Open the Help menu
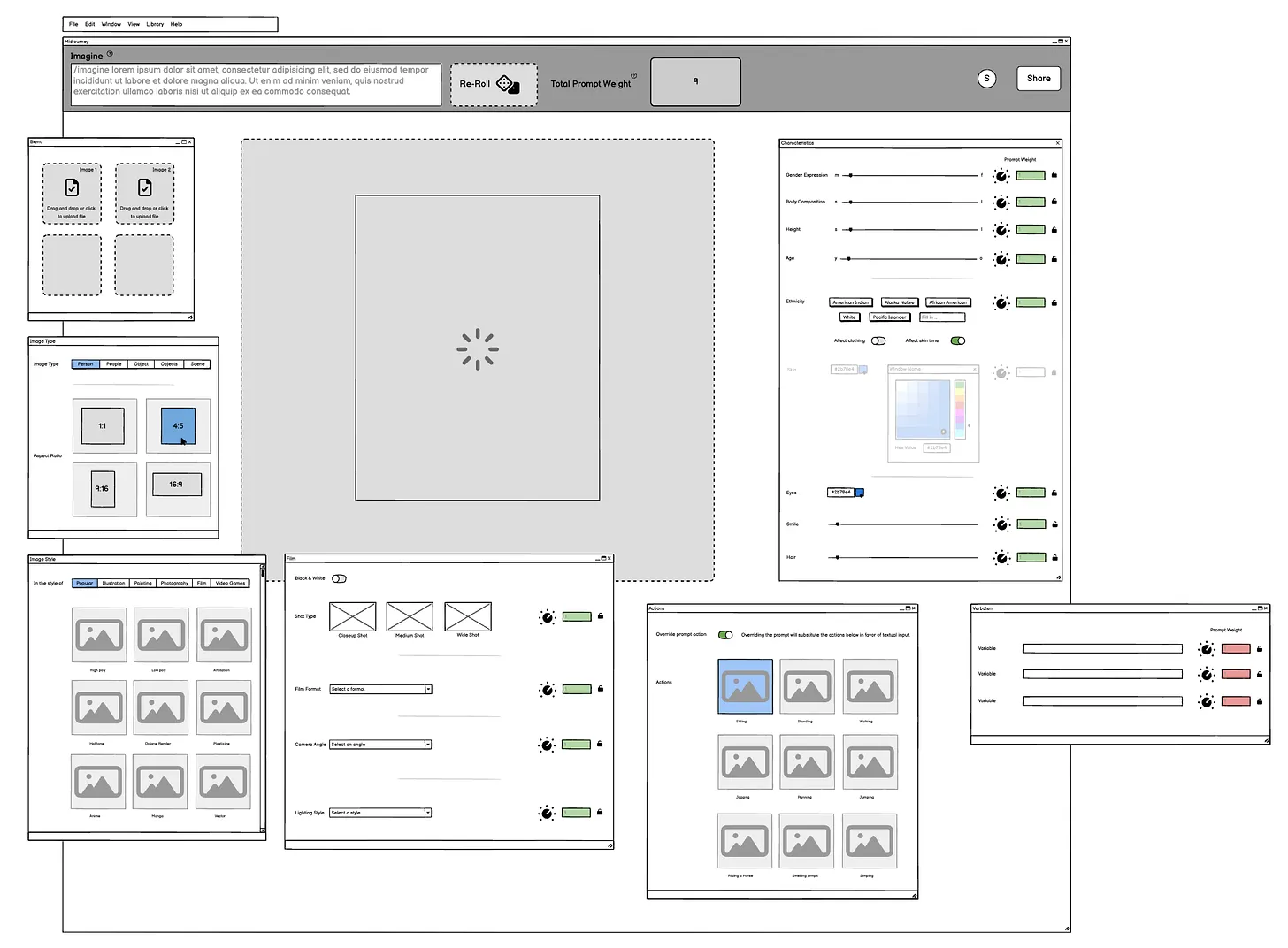Viewport: 1288px width, 948px height. click(176, 24)
